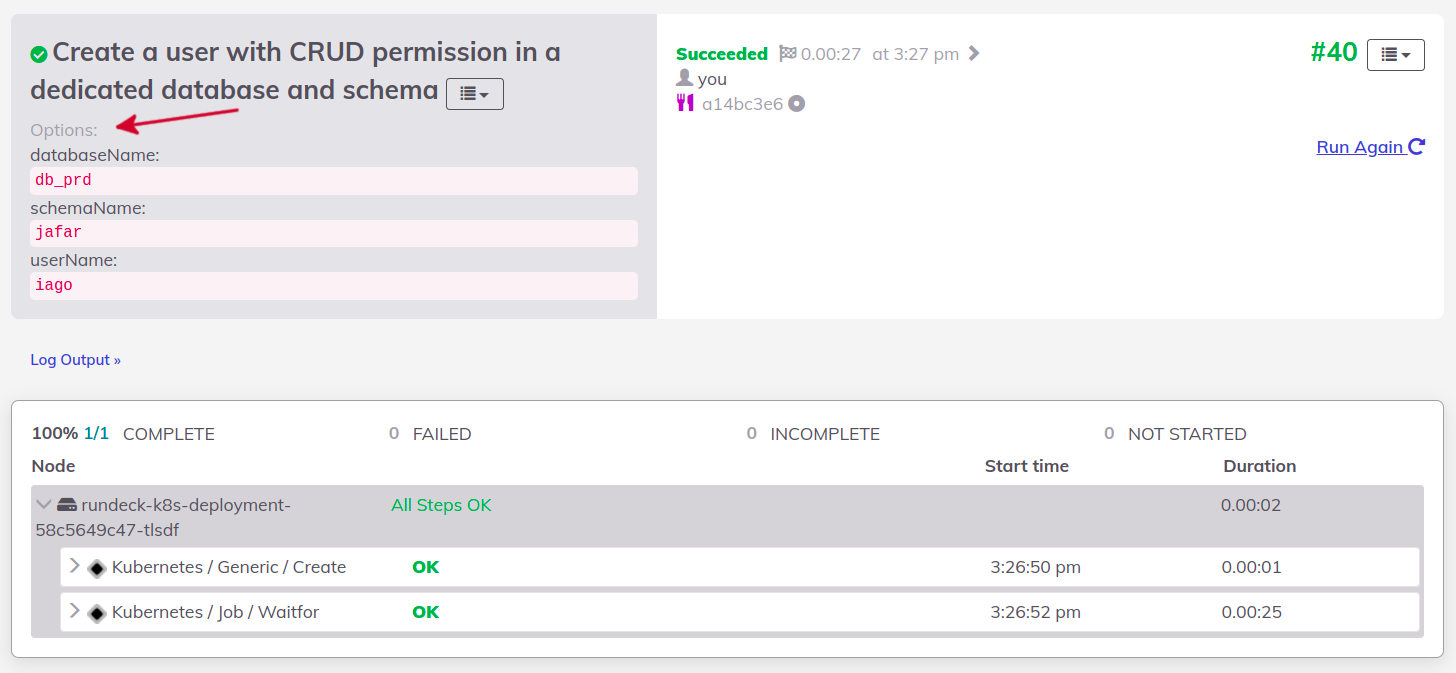This screenshot has width=1456, height=673.
Task: Click the a14bc3e6 execution ID text
Action: coord(742,104)
